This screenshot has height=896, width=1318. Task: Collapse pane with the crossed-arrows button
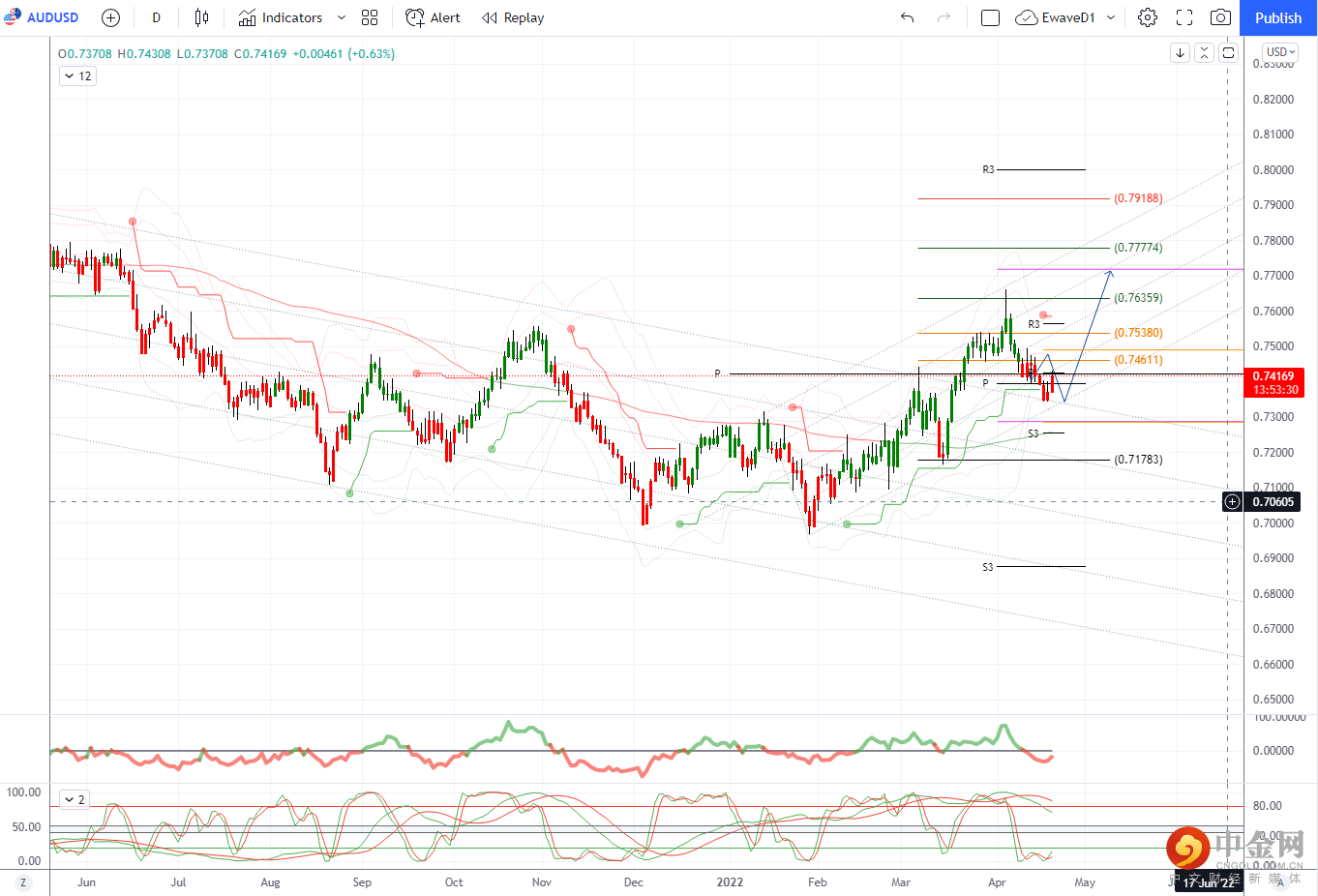pyautogui.click(x=1204, y=53)
